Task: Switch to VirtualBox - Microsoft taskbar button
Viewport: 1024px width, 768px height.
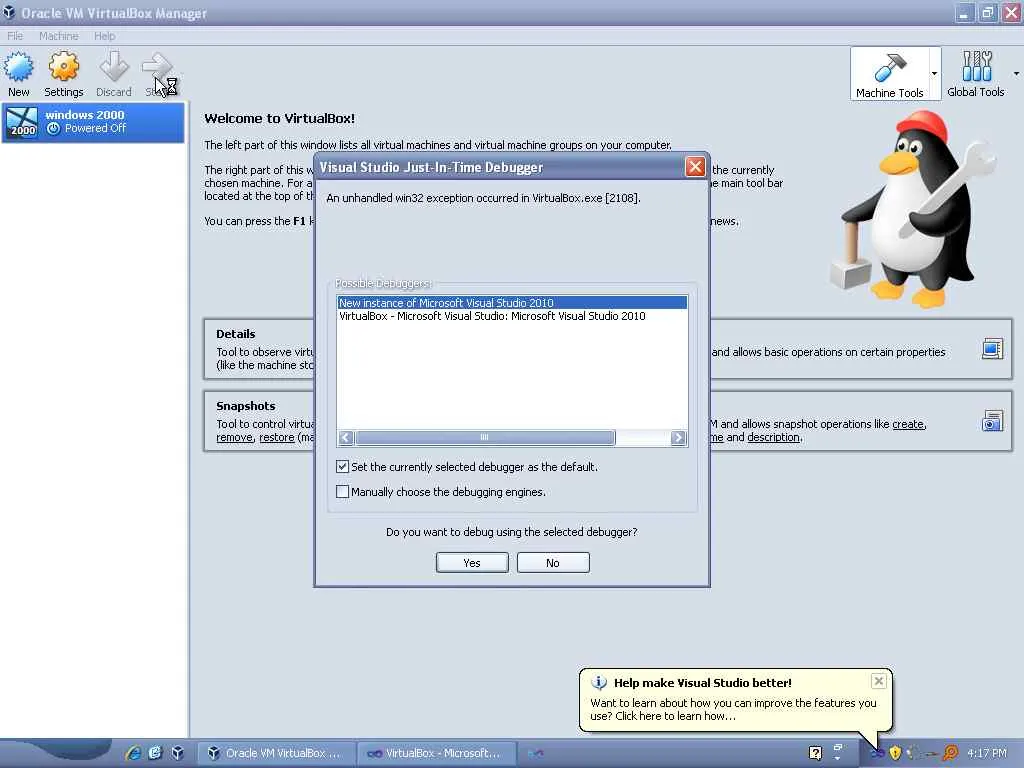Action: 437,753
